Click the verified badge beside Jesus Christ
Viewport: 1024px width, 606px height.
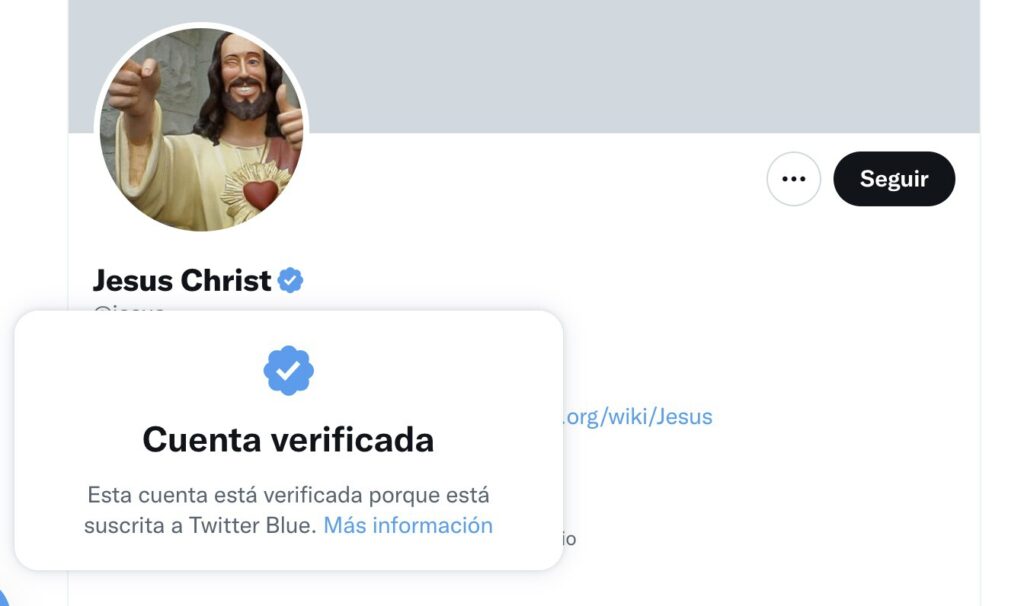tap(290, 281)
